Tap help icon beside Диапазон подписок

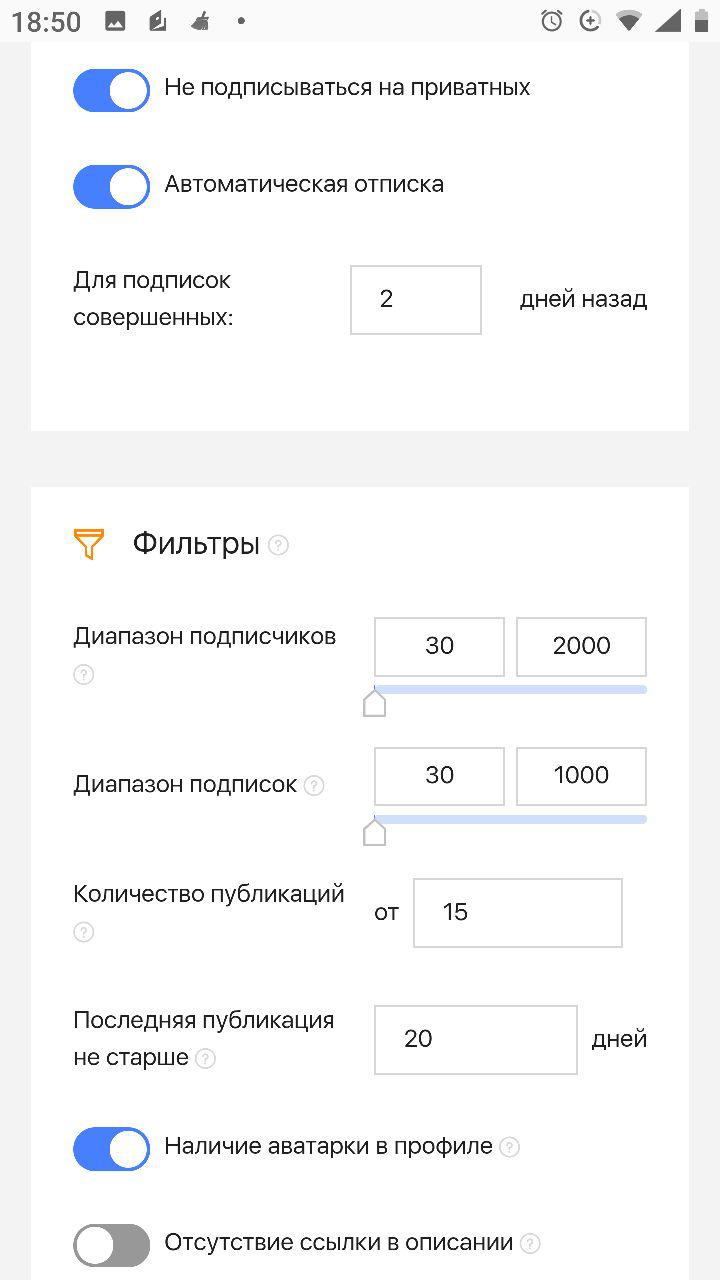coord(314,785)
